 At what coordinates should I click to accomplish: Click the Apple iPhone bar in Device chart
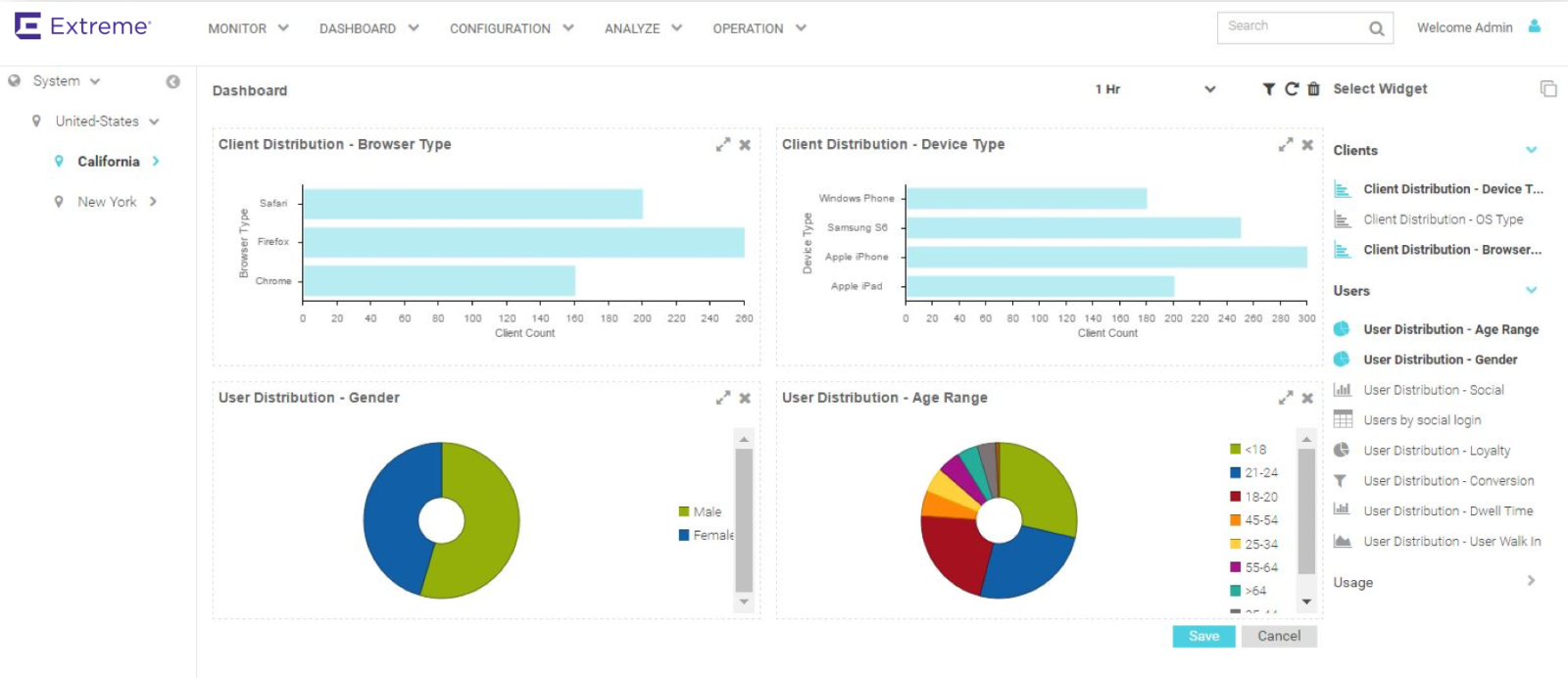1106,257
